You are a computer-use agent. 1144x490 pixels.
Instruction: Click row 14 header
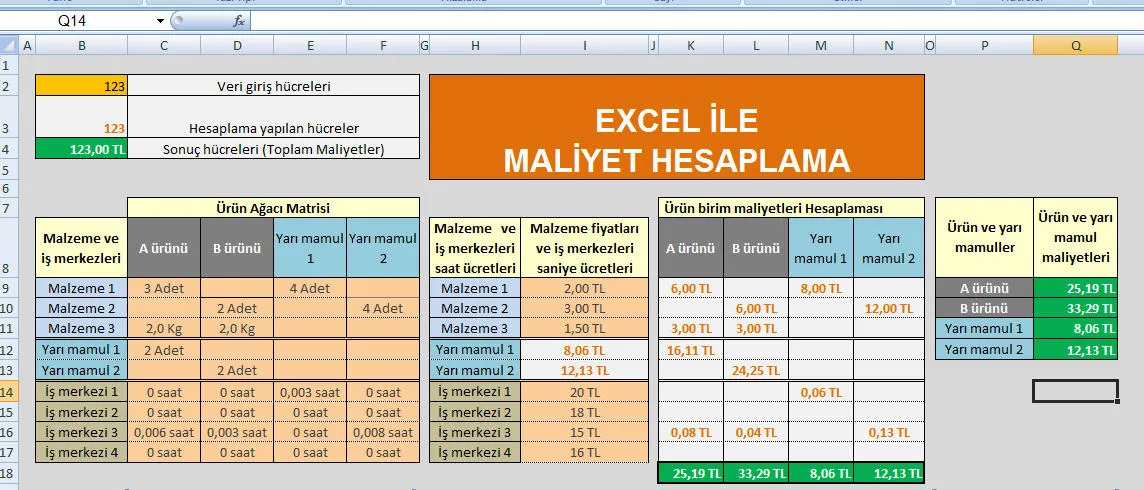pos(9,391)
